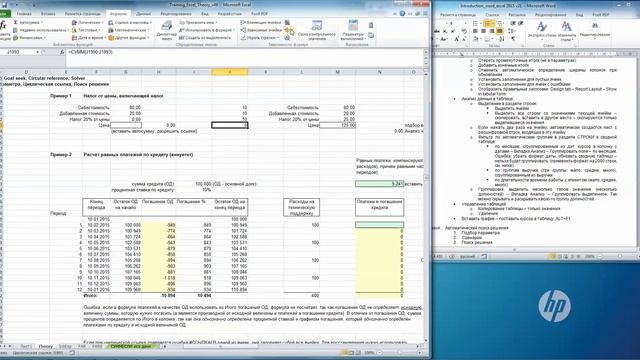The height and width of the screenshot is (360, 640).
Task: Click Show Formulas icon
Action: coord(287,22)
